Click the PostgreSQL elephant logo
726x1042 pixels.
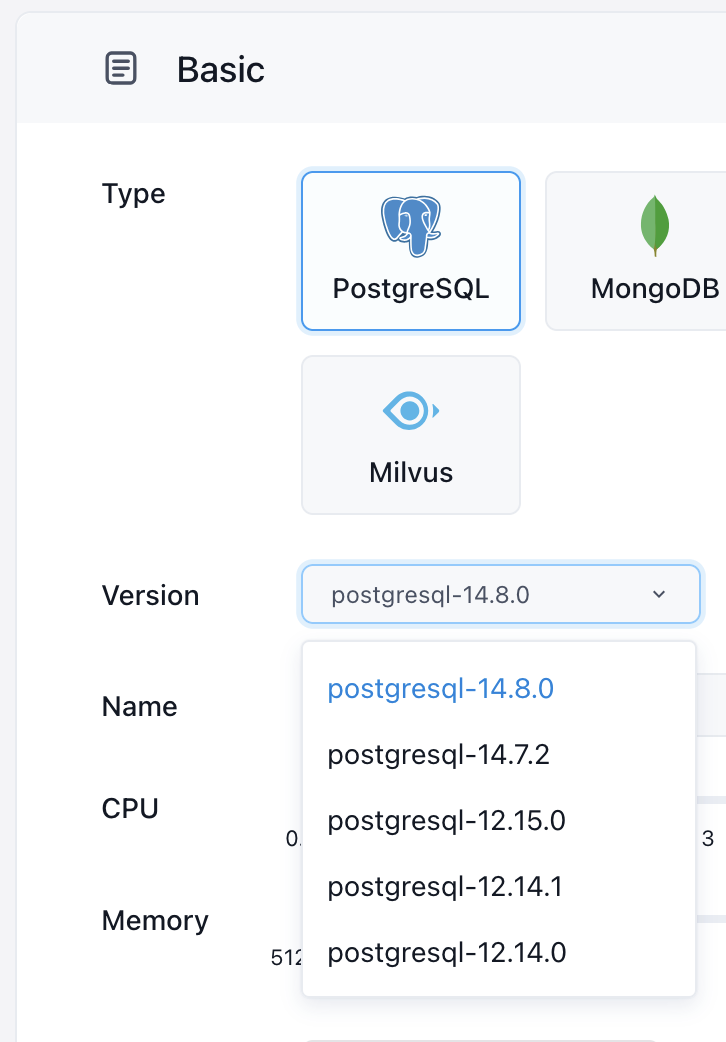tap(411, 227)
